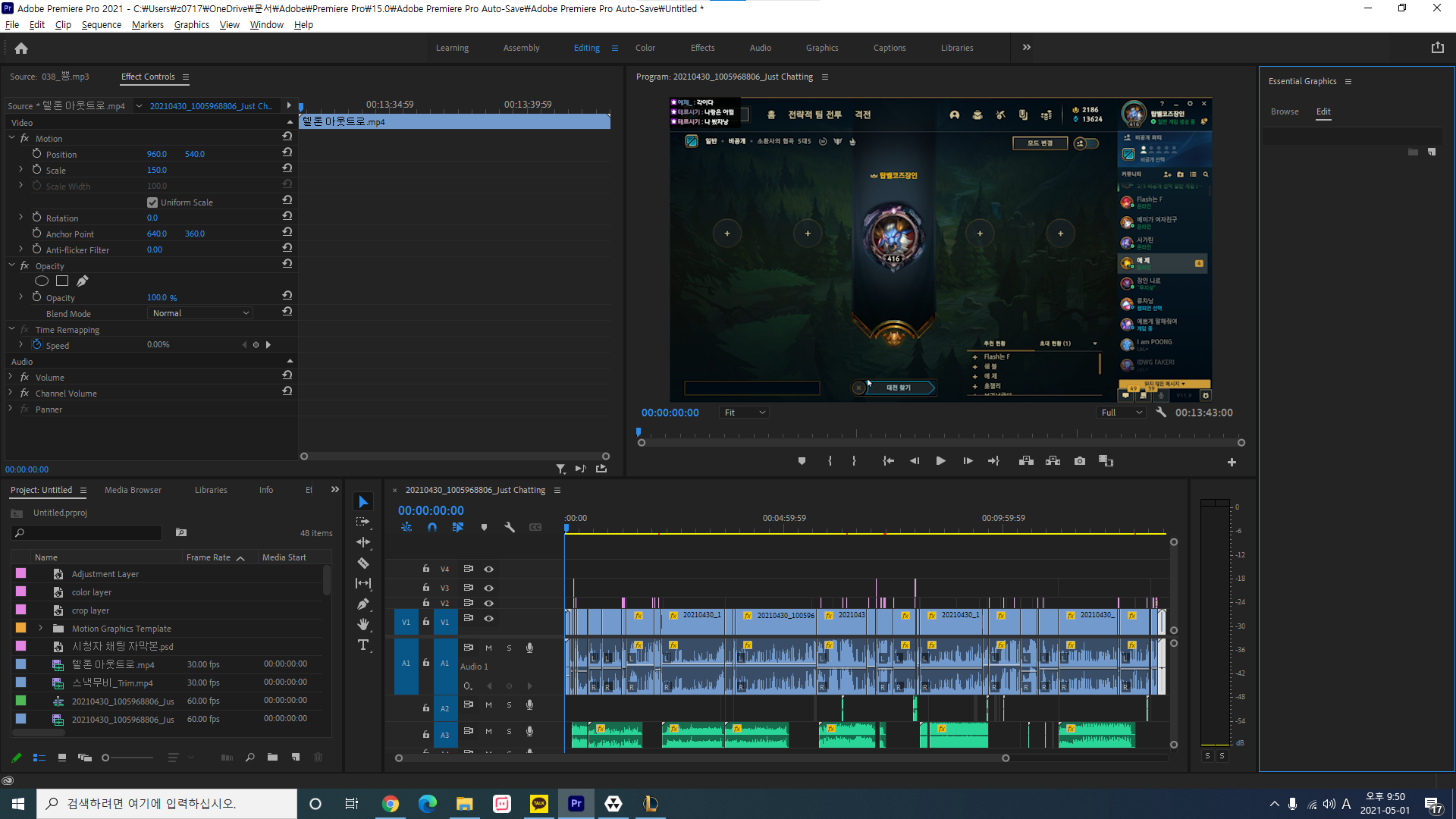Click Position X value 960.0
Screen dimensions: 1456x819
pos(156,154)
